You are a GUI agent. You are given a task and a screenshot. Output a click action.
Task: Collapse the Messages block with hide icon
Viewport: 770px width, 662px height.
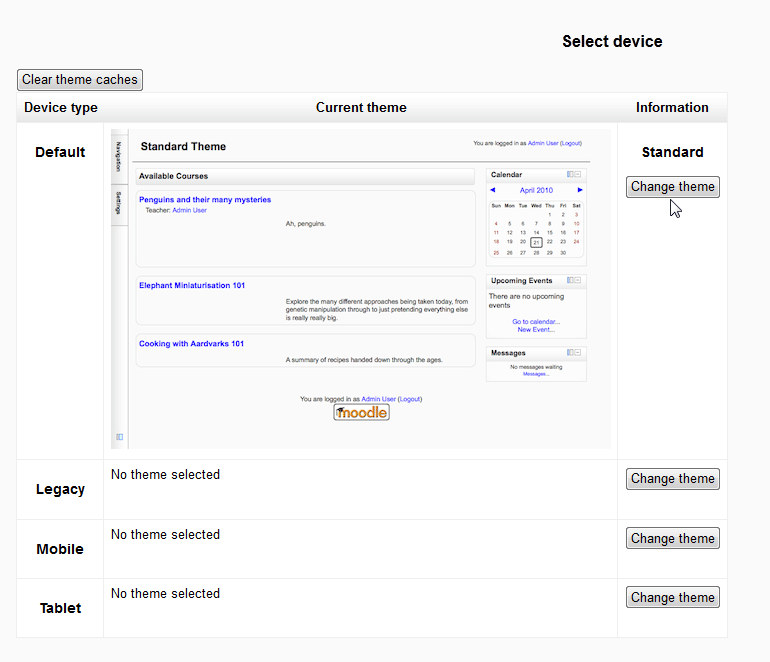(578, 353)
